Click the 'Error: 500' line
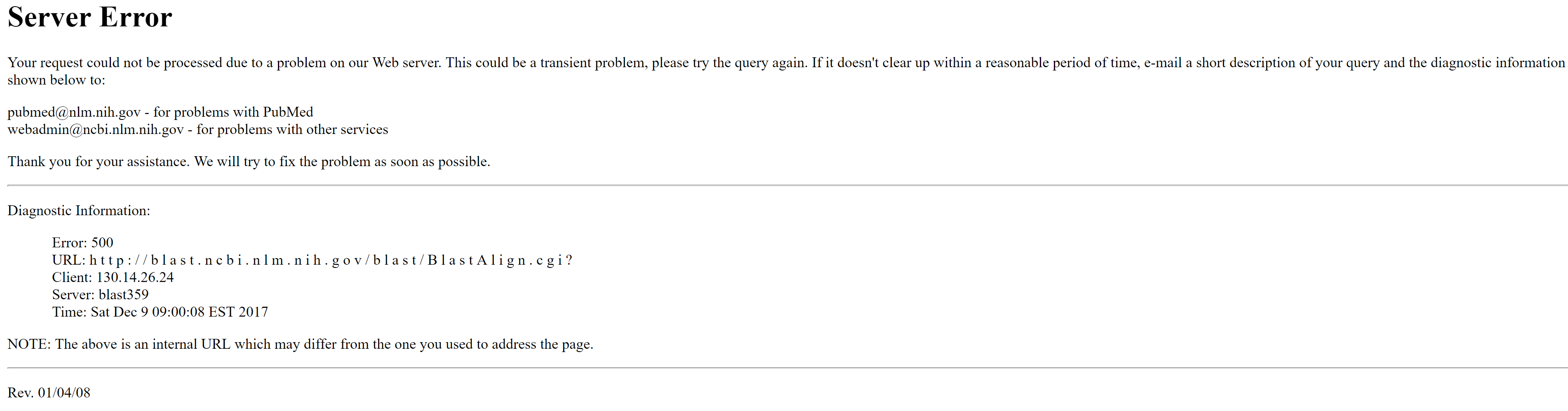The height and width of the screenshot is (411, 1568). point(83,242)
